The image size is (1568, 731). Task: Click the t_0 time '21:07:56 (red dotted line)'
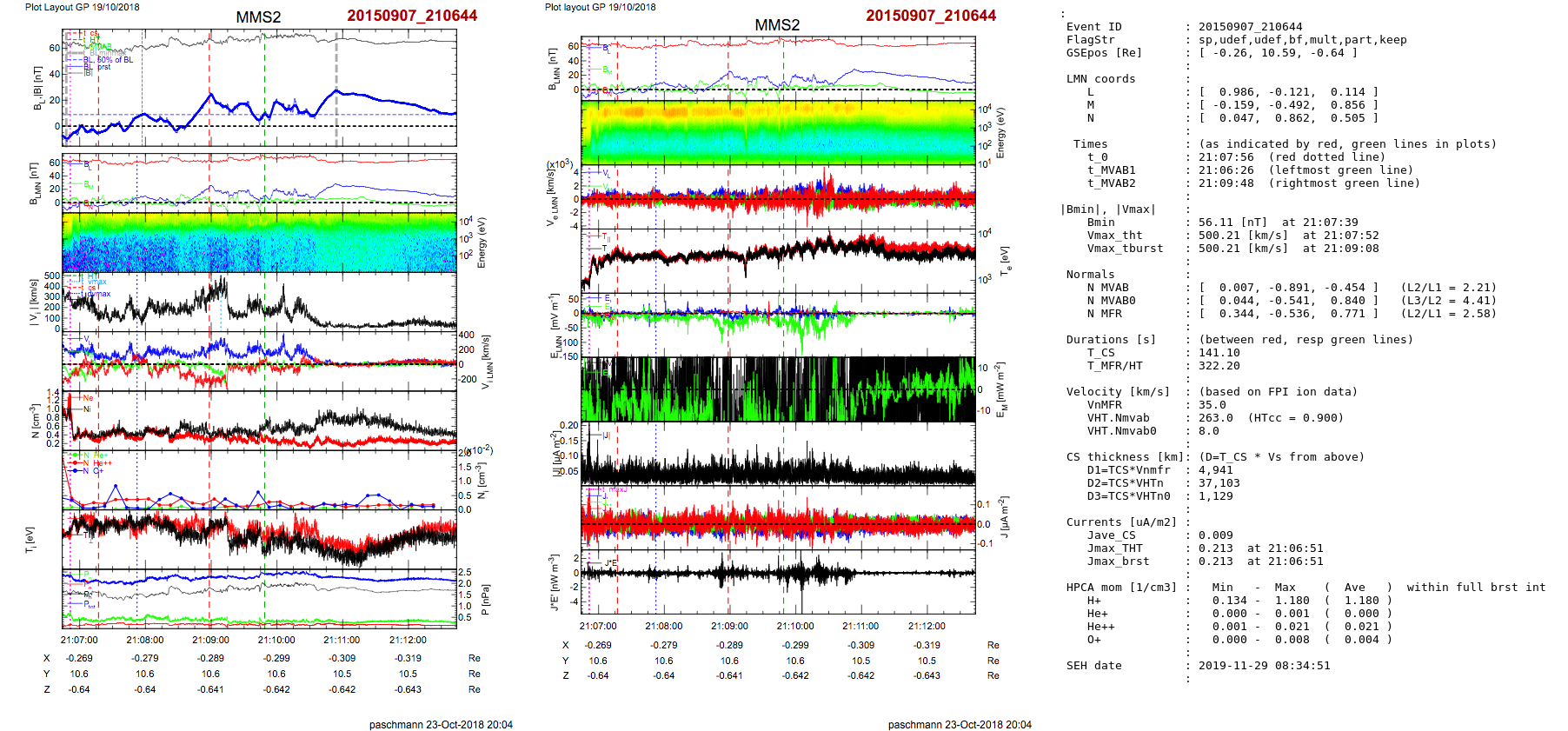pos(1292,157)
